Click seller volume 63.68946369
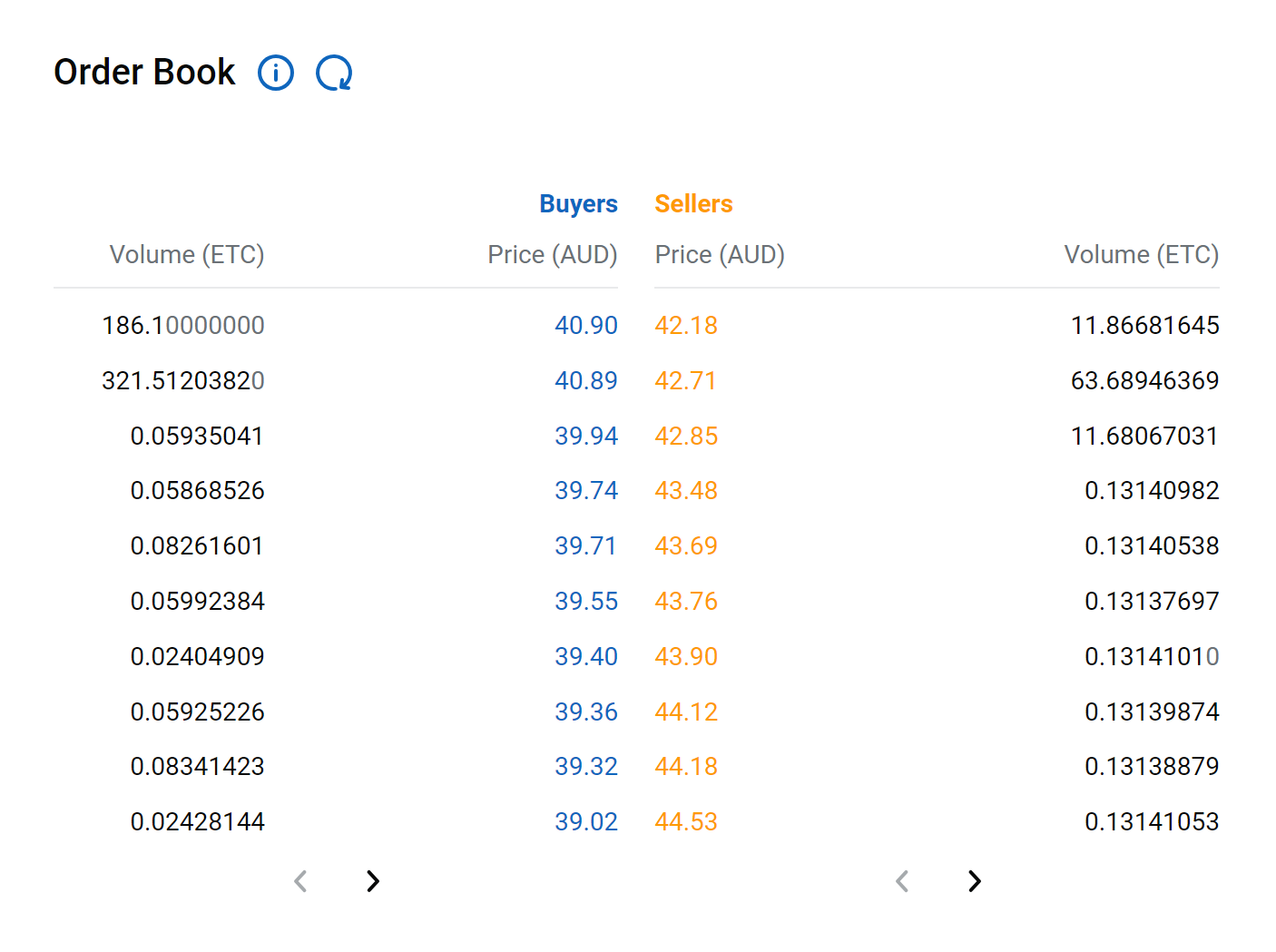Viewport: 1276px width, 952px height. pyautogui.click(x=1145, y=380)
